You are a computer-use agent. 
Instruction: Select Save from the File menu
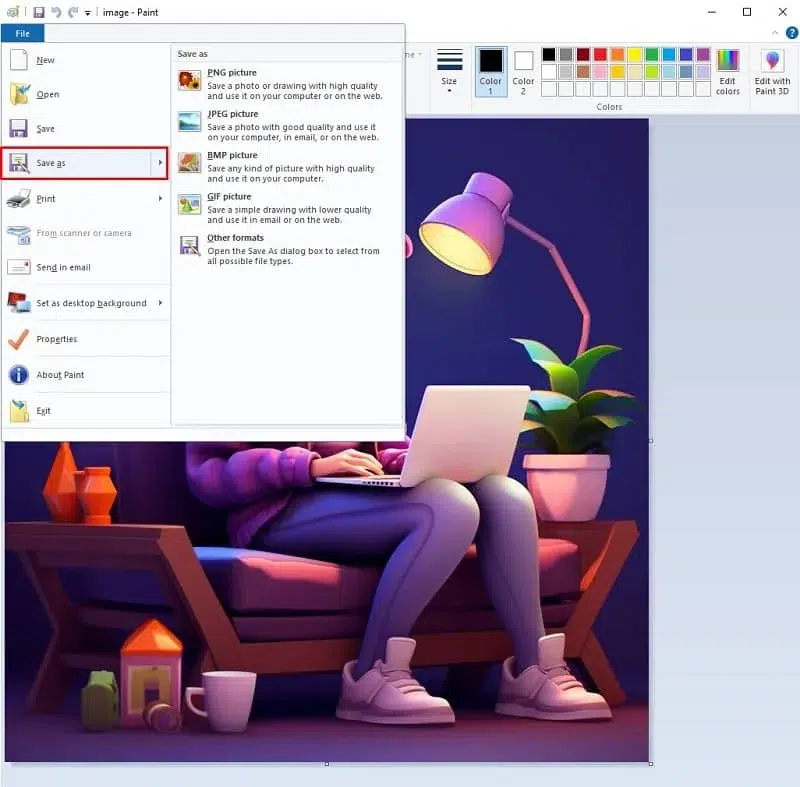(86, 129)
